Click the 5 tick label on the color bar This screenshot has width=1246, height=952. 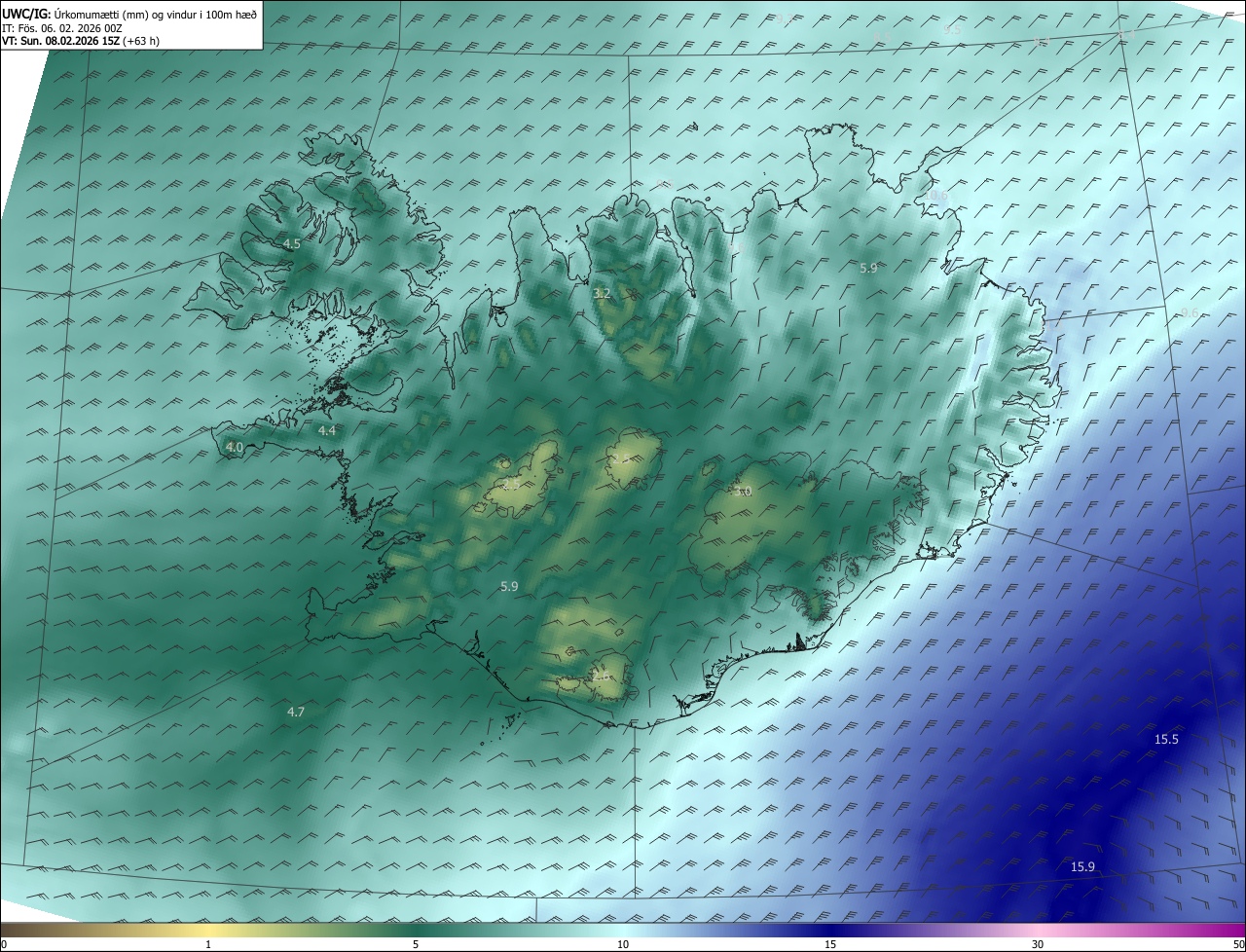pos(416,944)
